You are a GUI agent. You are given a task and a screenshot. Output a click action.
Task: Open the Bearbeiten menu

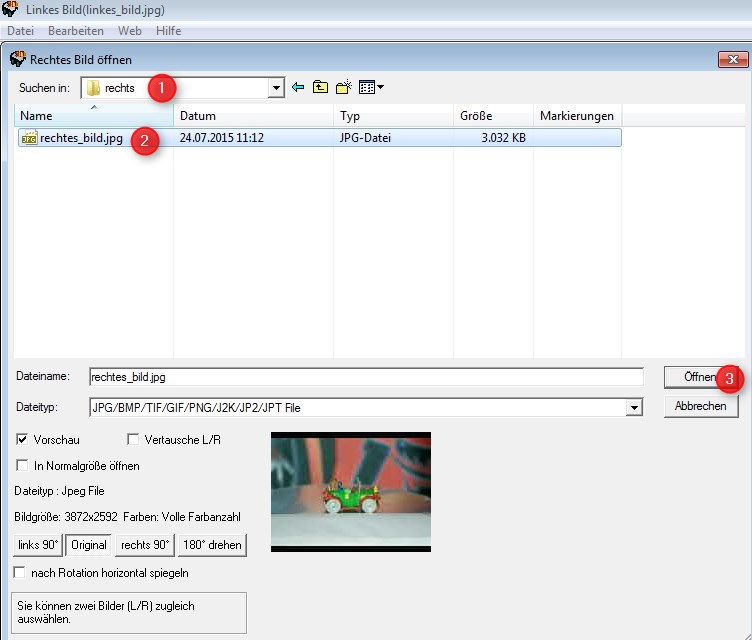pos(77,31)
